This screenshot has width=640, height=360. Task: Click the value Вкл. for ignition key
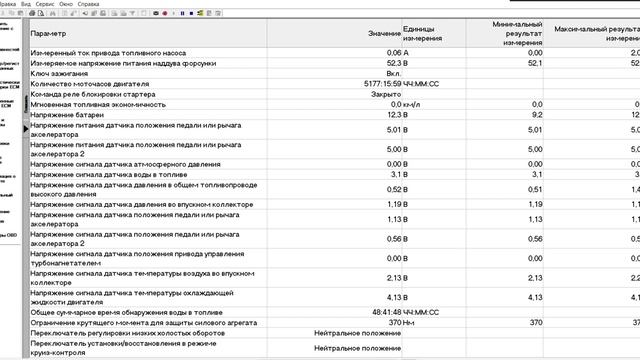pyautogui.click(x=393, y=73)
